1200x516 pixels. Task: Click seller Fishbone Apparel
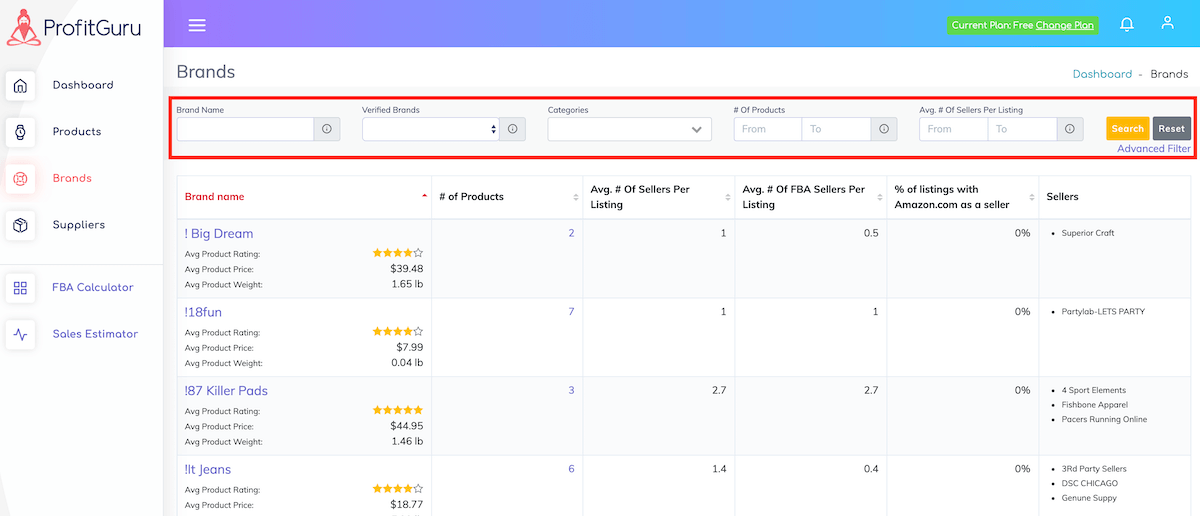[x=1095, y=405]
